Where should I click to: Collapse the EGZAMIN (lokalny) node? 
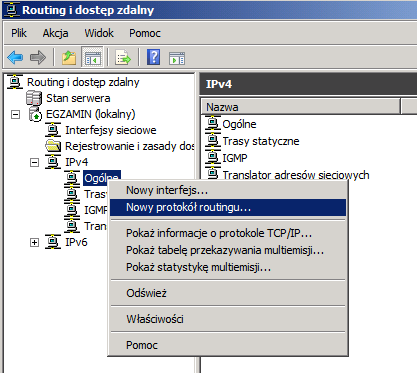[x=15, y=115]
